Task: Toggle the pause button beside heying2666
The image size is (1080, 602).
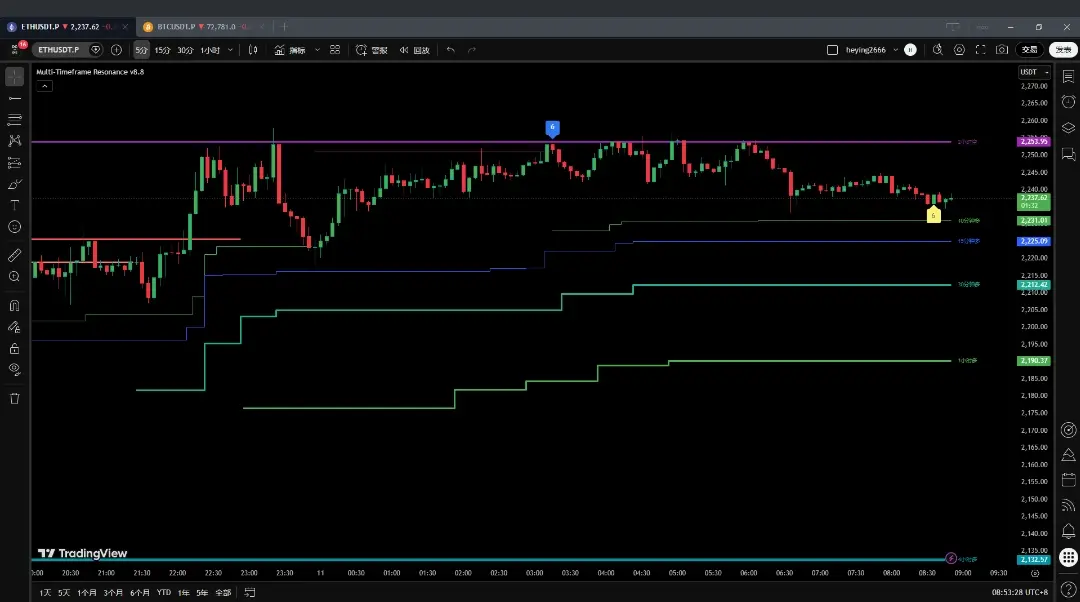Action: tap(910, 50)
